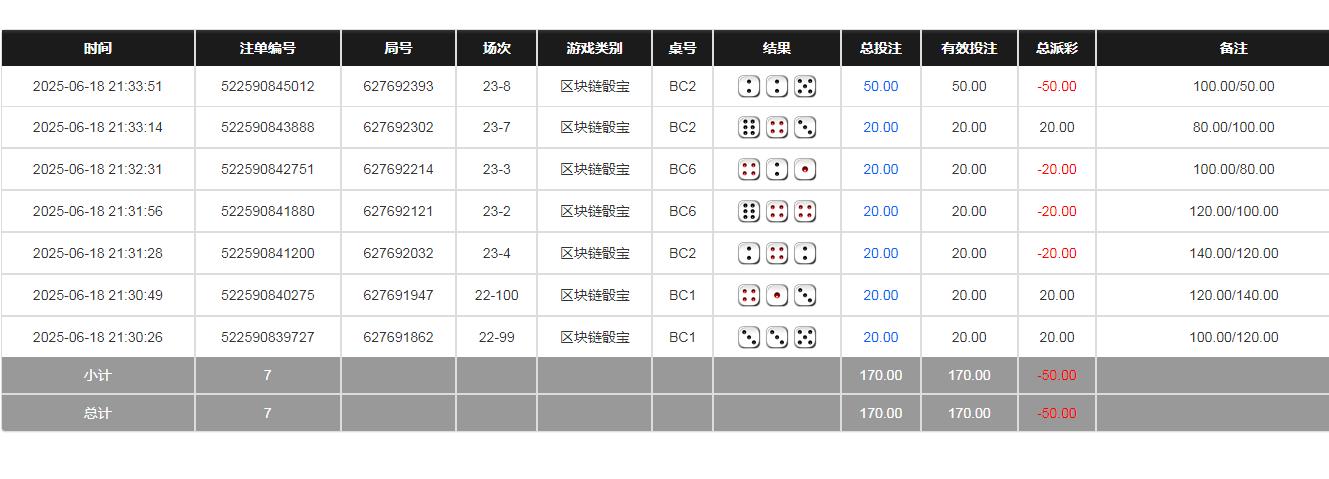The height and width of the screenshot is (479, 1329).
Task: Click the one-dot red die in round 23-3
Action: coord(805,170)
